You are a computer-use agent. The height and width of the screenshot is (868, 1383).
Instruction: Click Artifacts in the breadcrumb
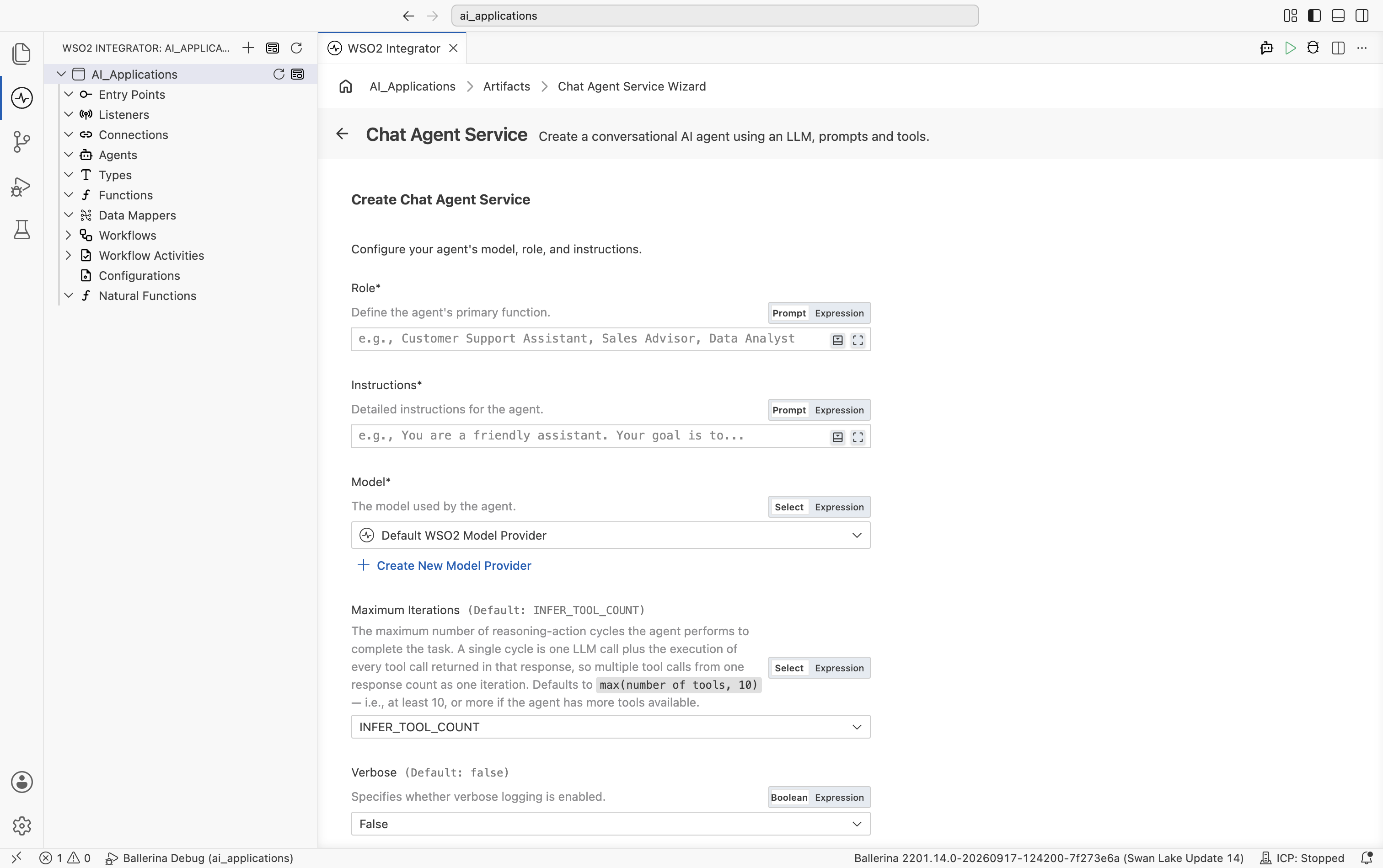pos(506,86)
